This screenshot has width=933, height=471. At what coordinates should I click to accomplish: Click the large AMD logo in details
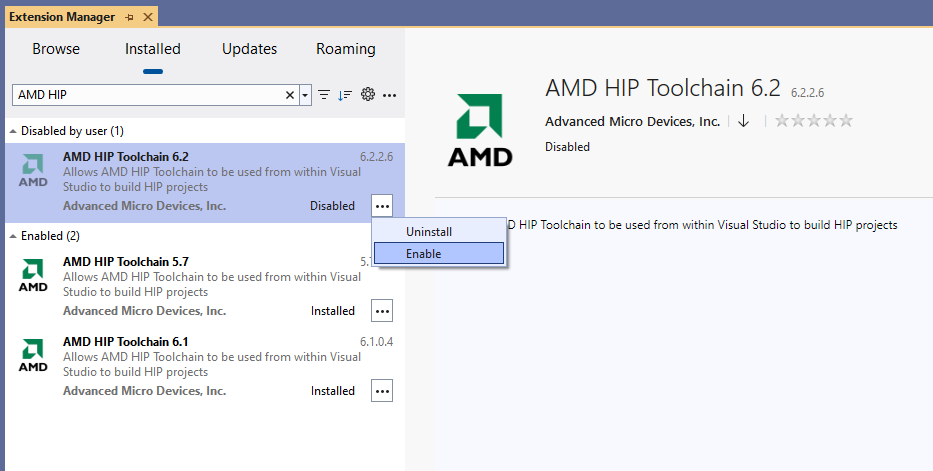point(480,130)
